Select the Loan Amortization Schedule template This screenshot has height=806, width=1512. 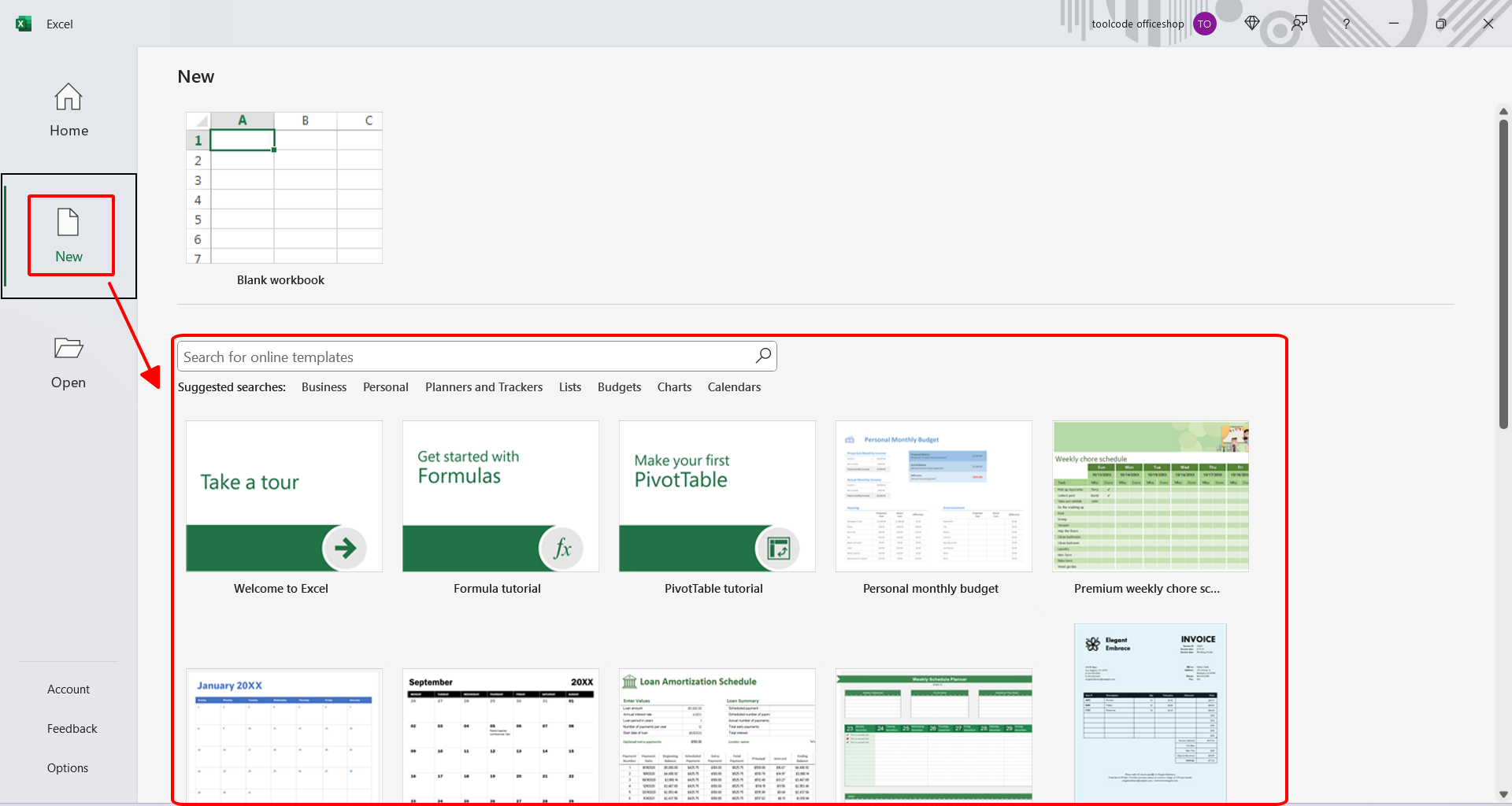tap(717, 735)
